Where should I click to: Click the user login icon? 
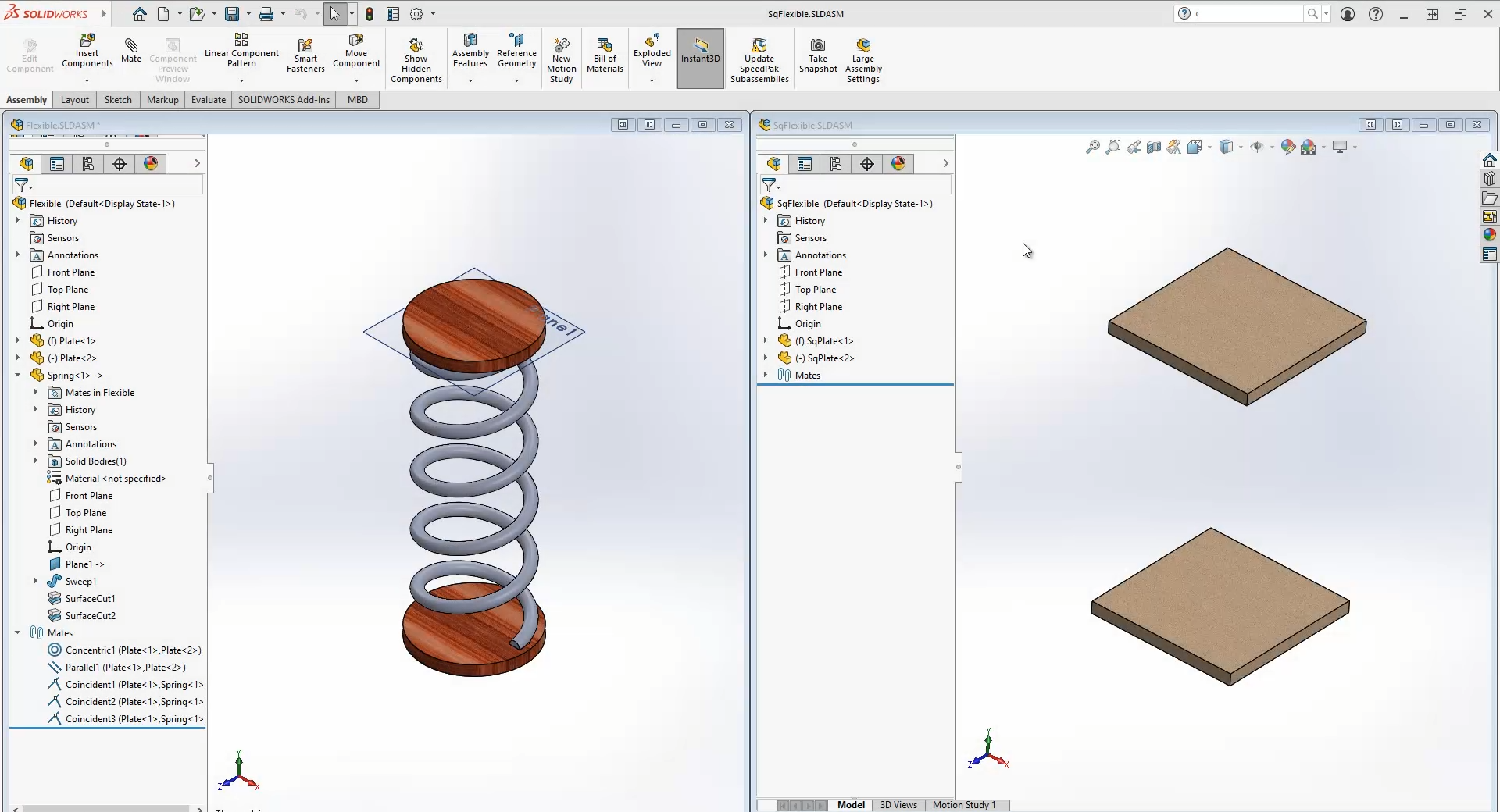(1348, 14)
